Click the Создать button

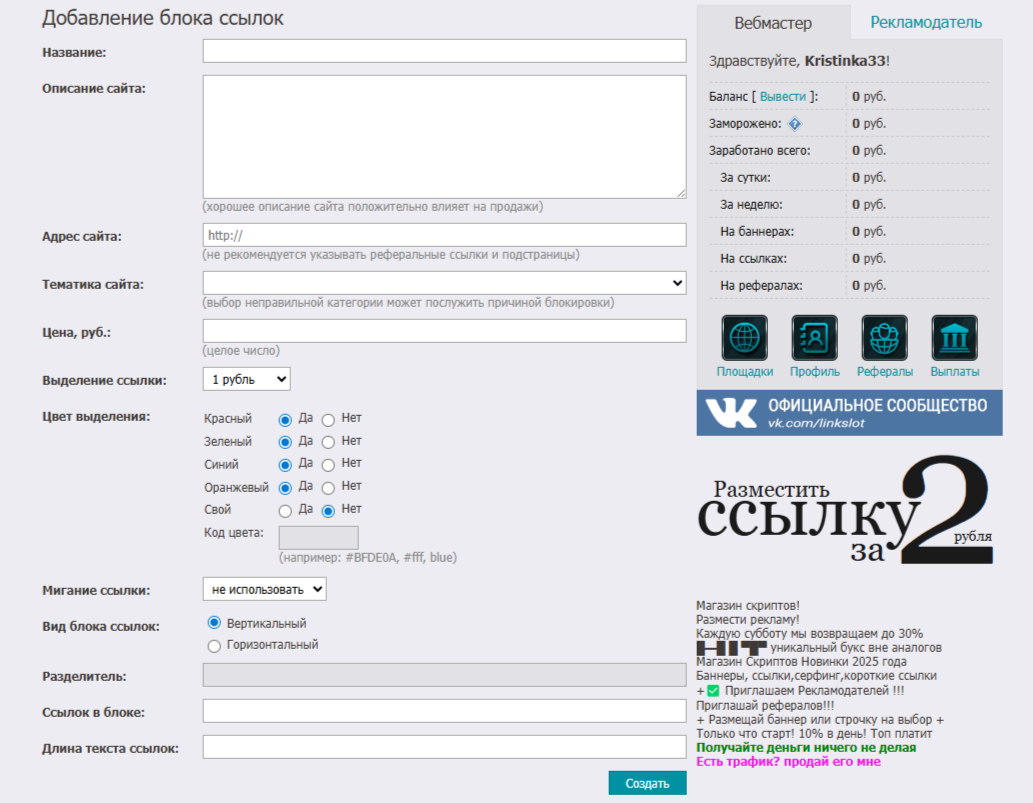[x=647, y=783]
